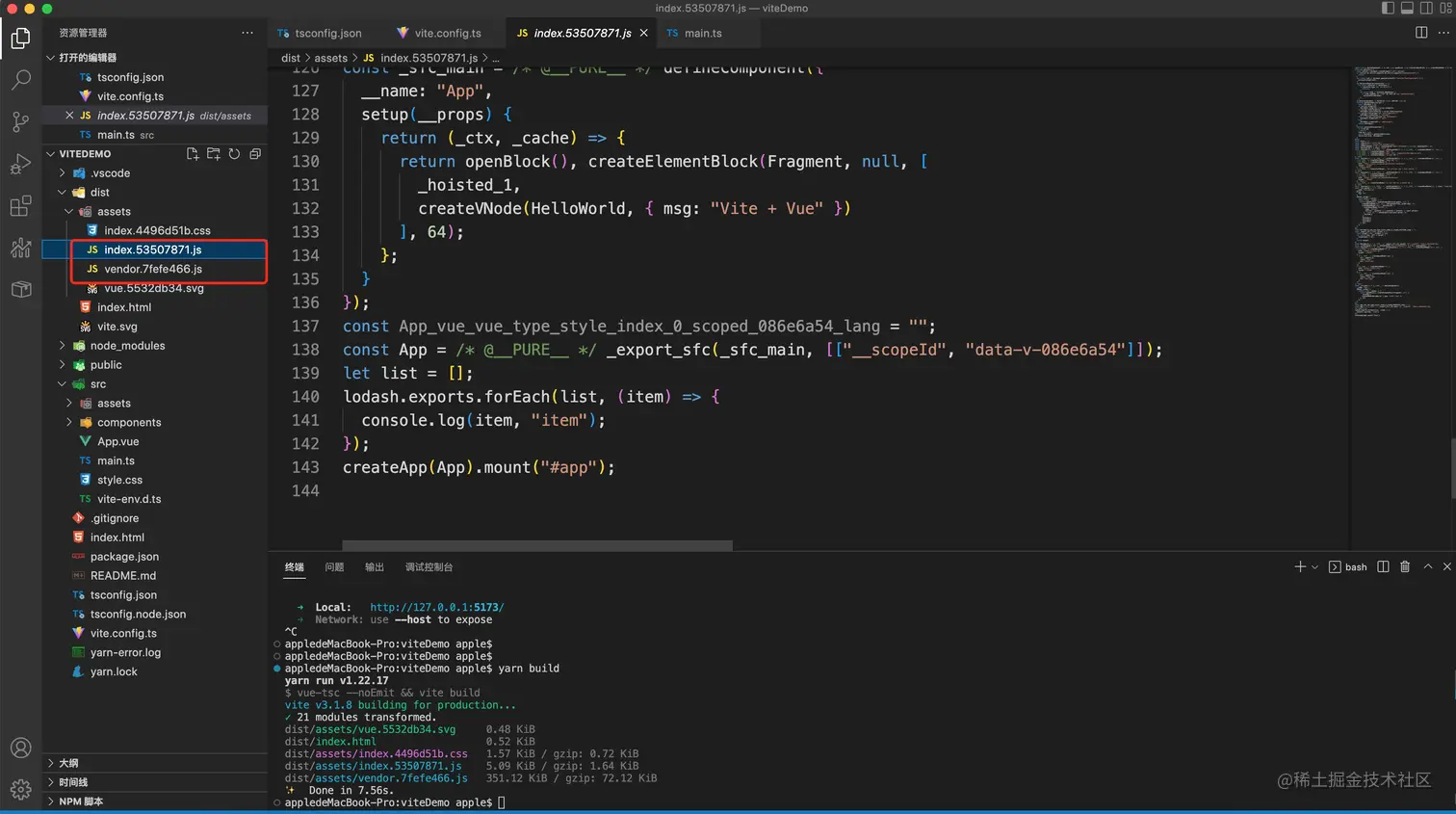Open vendor.7fefe466.js in file tree
The image size is (1456, 814).
(x=155, y=269)
